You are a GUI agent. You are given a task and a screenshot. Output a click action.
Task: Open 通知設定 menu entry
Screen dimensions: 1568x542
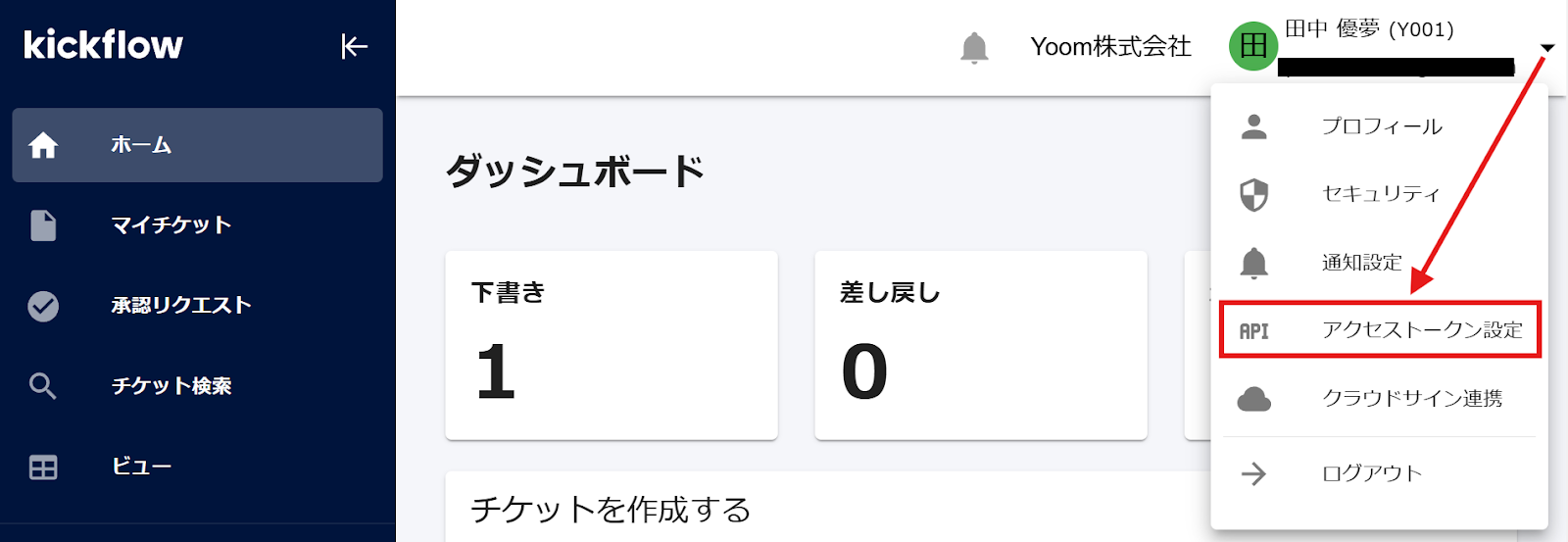1361,263
